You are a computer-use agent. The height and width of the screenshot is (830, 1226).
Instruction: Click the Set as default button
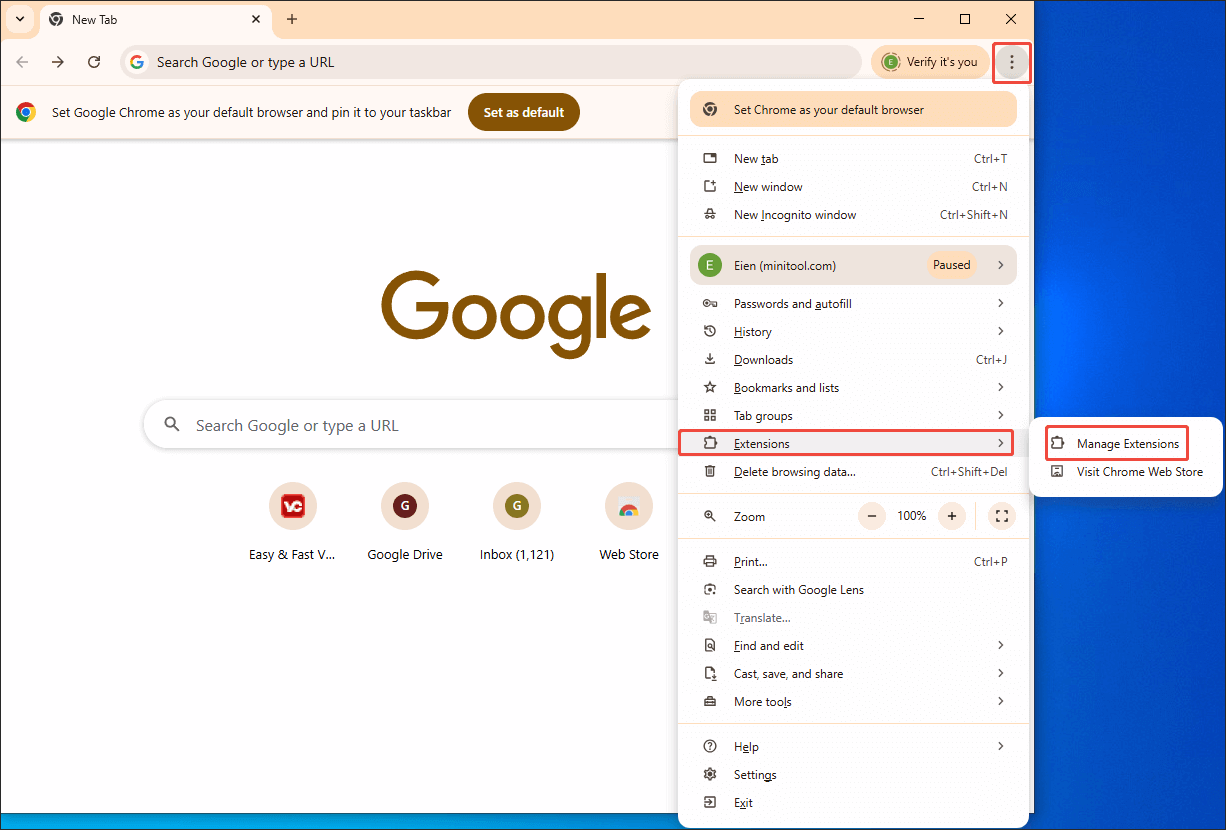[x=523, y=112]
